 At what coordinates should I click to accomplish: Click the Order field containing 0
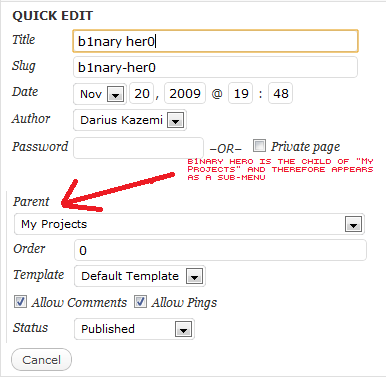tap(220, 250)
